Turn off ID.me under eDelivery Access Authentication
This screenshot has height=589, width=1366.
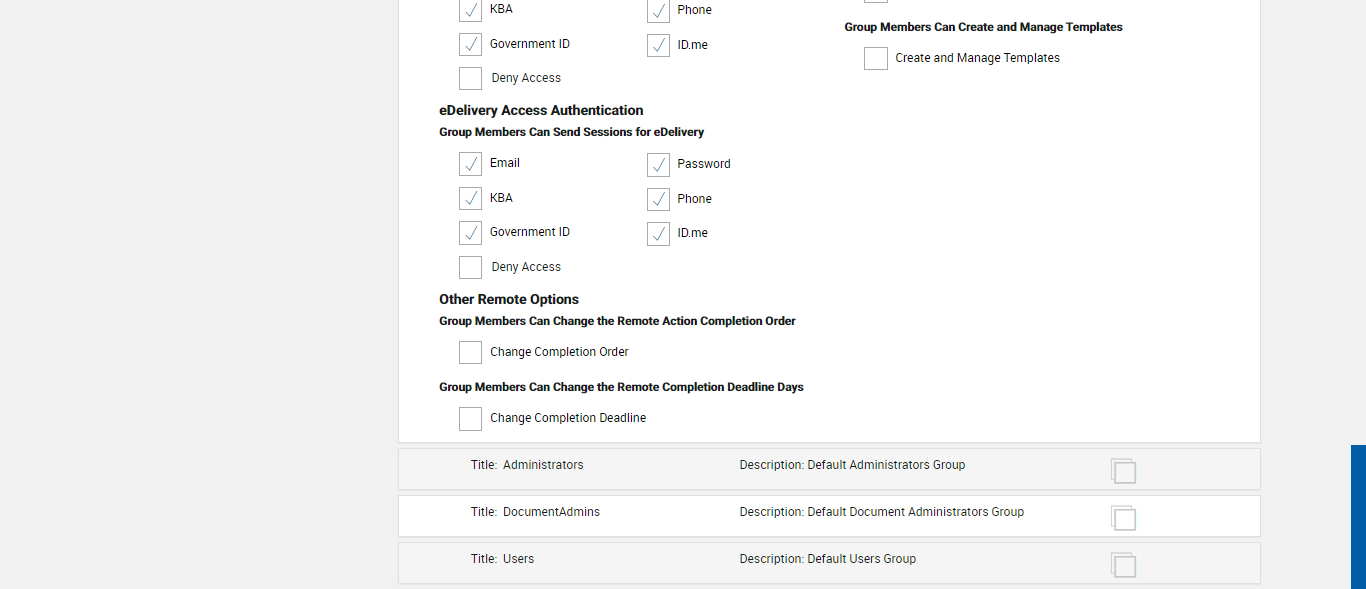click(658, 234)
